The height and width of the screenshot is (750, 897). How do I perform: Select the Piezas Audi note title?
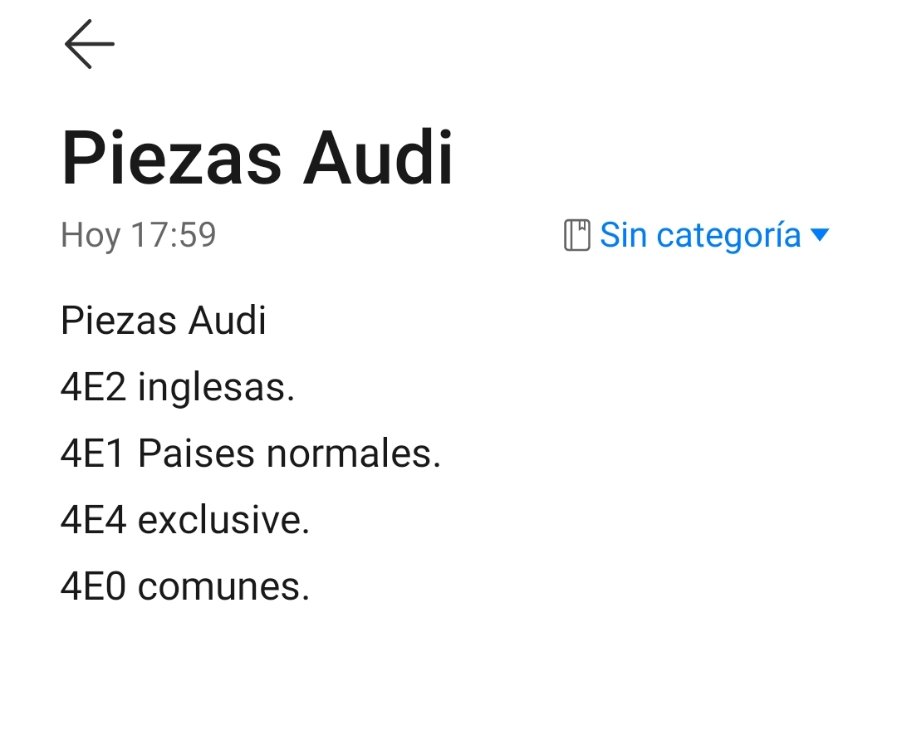point(257,158)
